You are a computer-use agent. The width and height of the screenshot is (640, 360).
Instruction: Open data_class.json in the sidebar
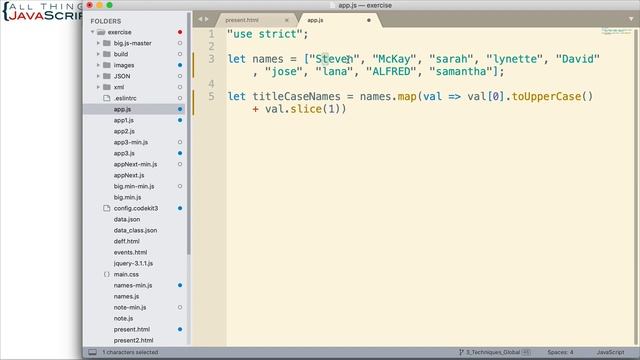pyautogui.click(x=135, y=230)
